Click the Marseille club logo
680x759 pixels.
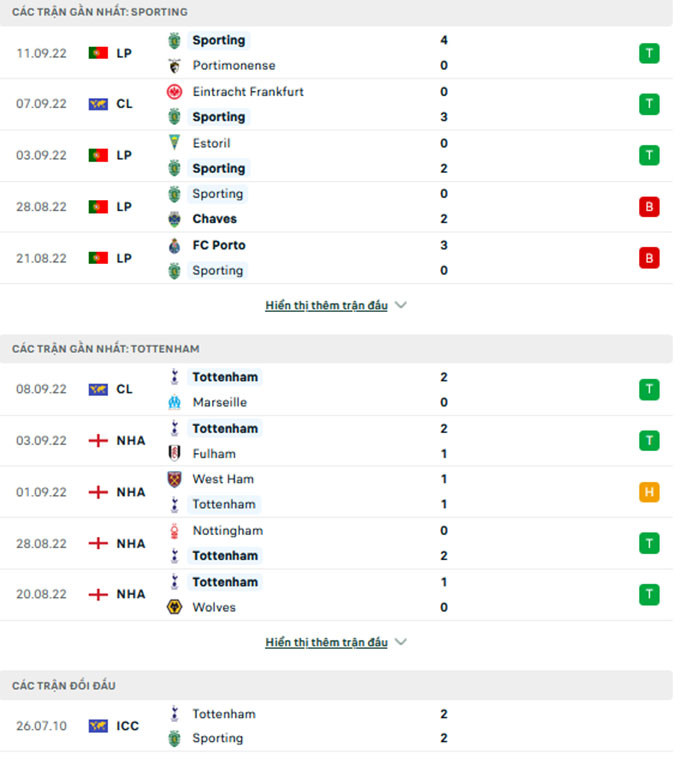(x=175, y=402)
